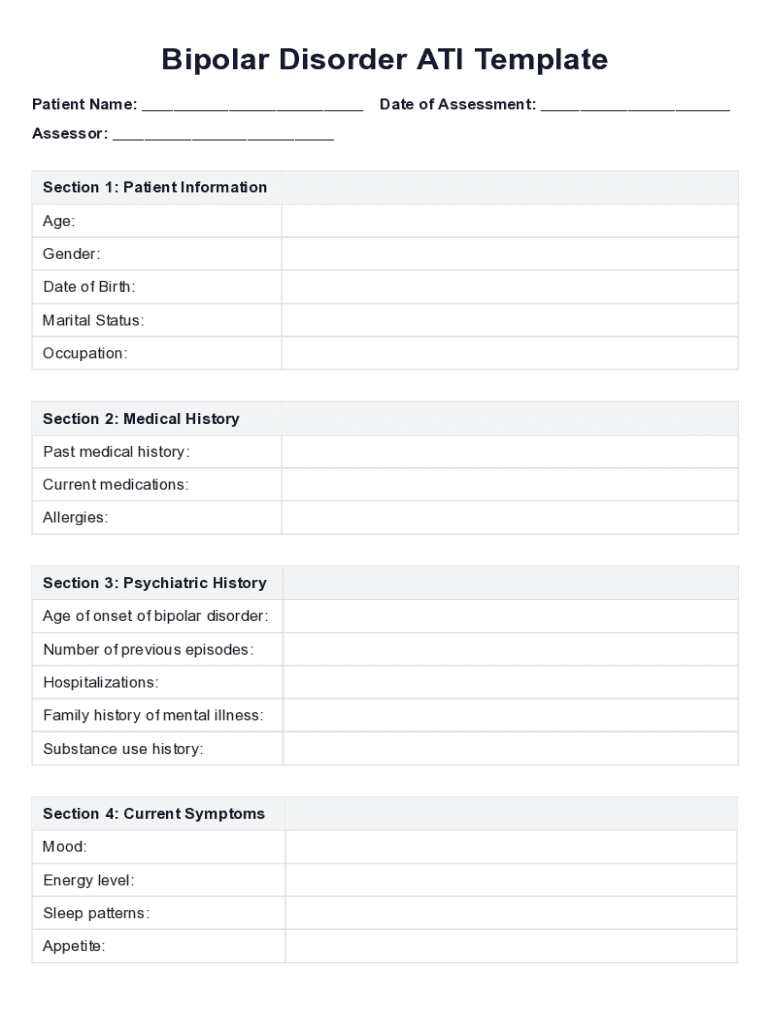This screenshot has height=1024, width=770.
Task: Click the Mood answer cell
Action: [x=512, y=847]
